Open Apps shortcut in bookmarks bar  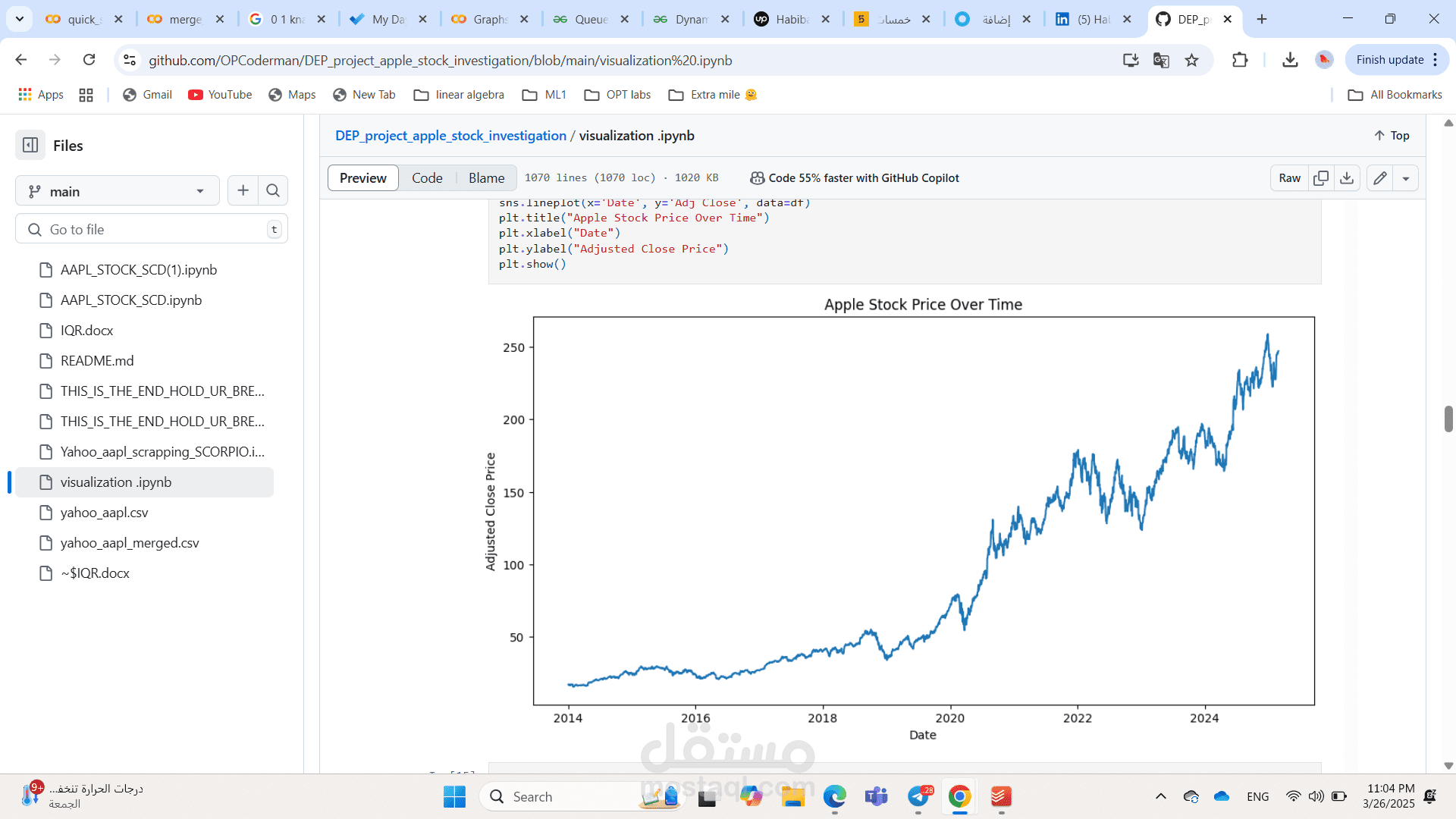[41, 94]
